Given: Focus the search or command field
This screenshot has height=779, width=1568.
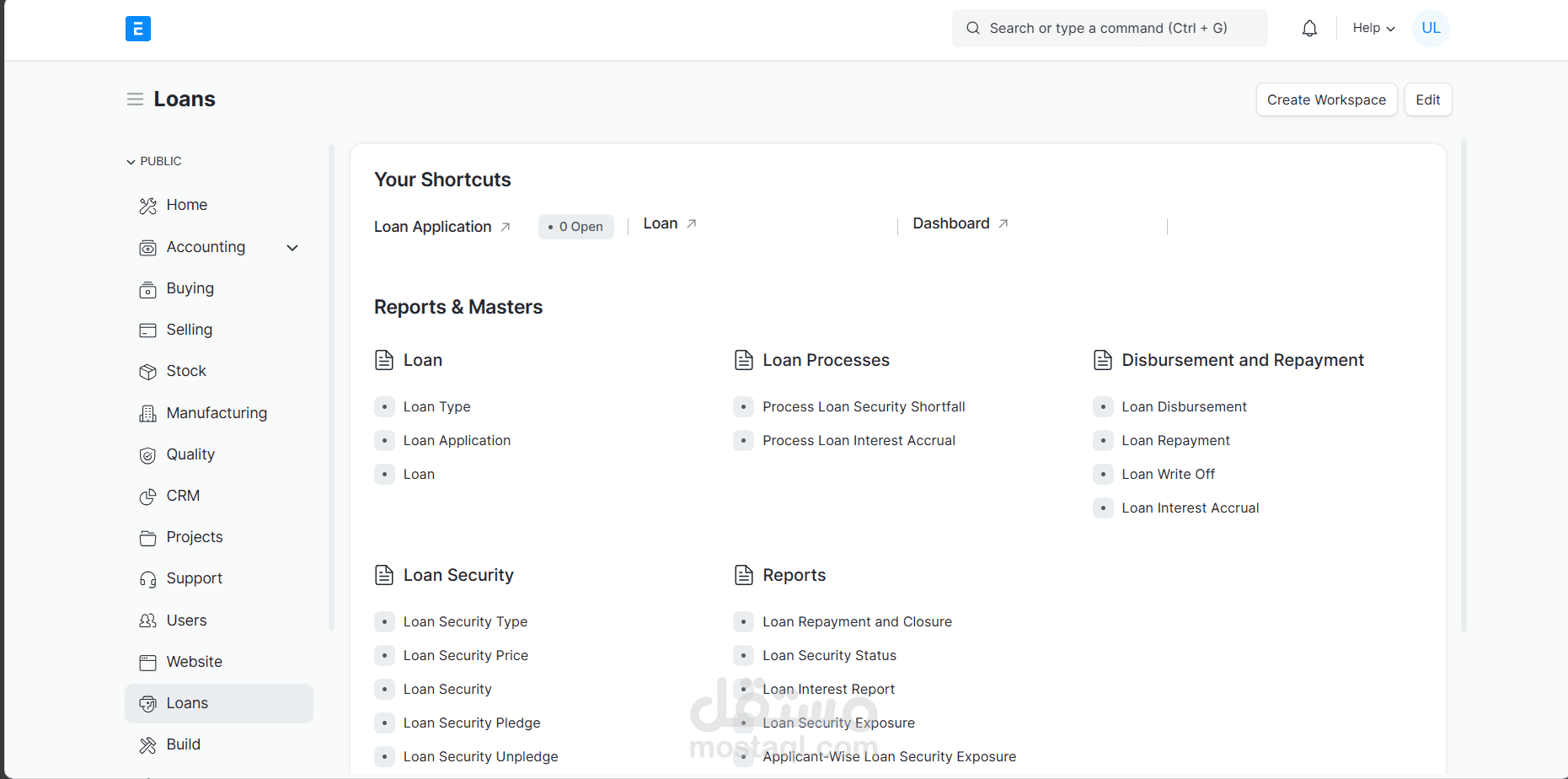Looking at the screenshot, I should (x=1110, y=28).
